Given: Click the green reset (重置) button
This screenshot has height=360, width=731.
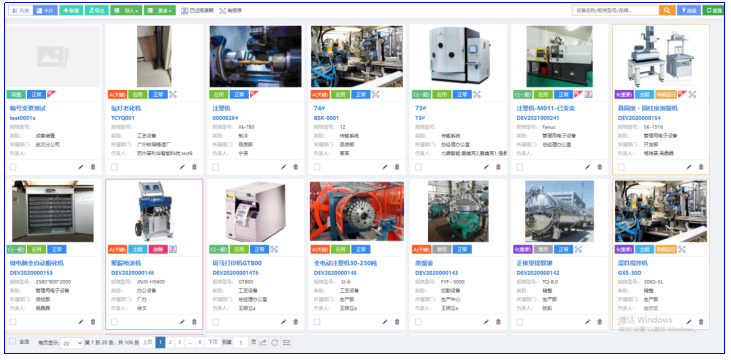Looking at the screenshot, I should [x=713, y=10].
